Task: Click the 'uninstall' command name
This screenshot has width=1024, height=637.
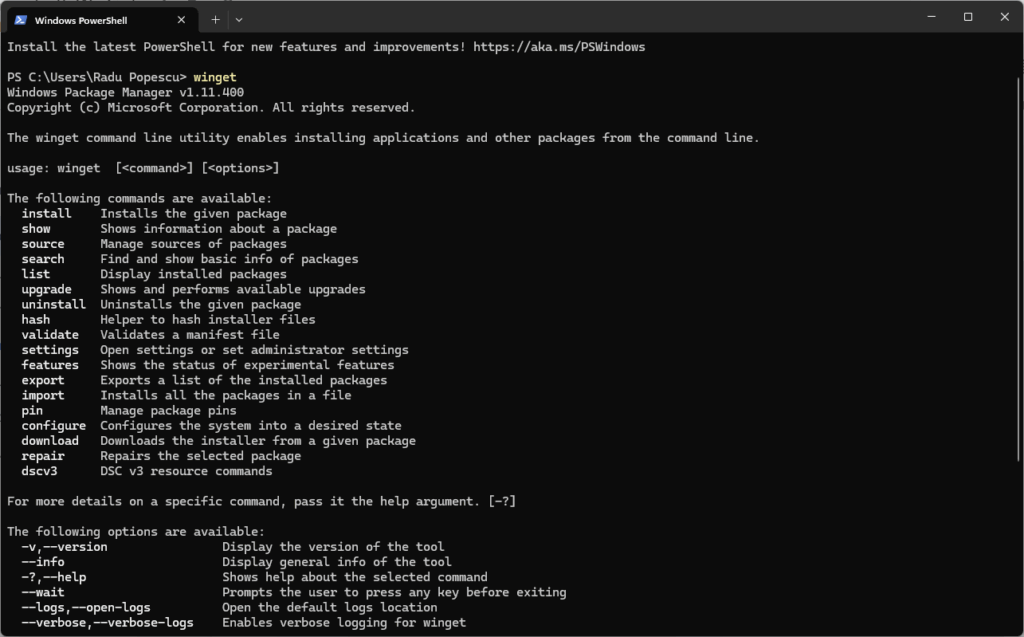Action: click(53, 304)
